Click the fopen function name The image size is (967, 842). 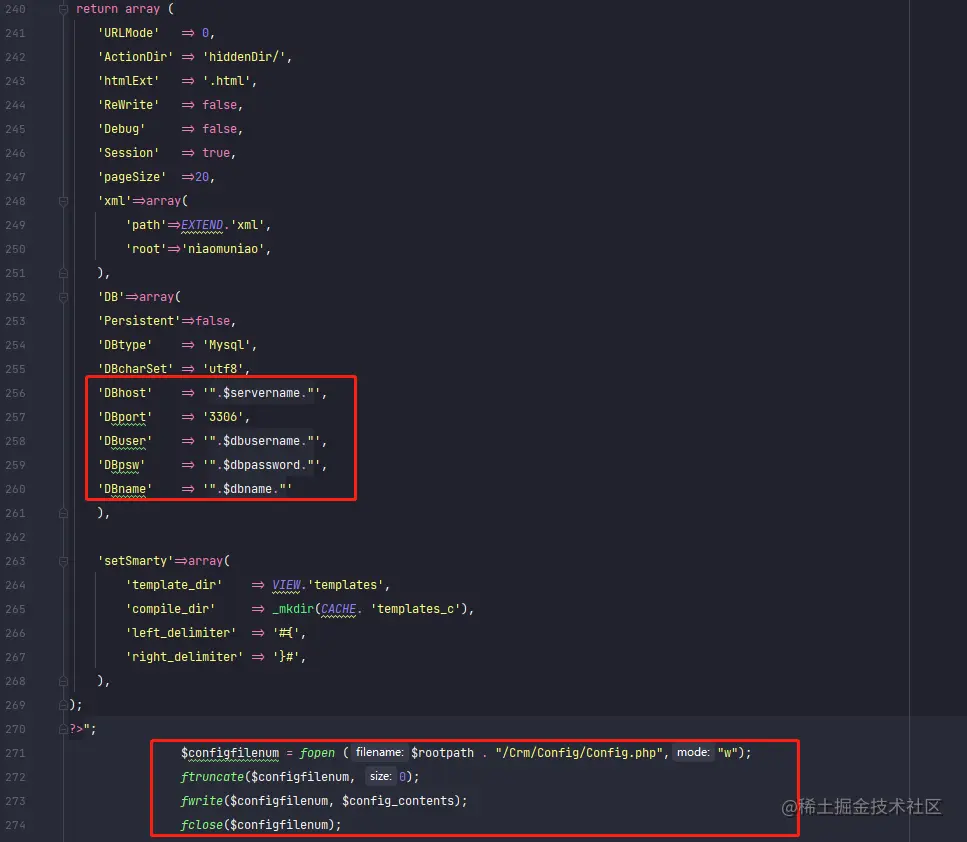pyautogui.click(x=317, y=753)
